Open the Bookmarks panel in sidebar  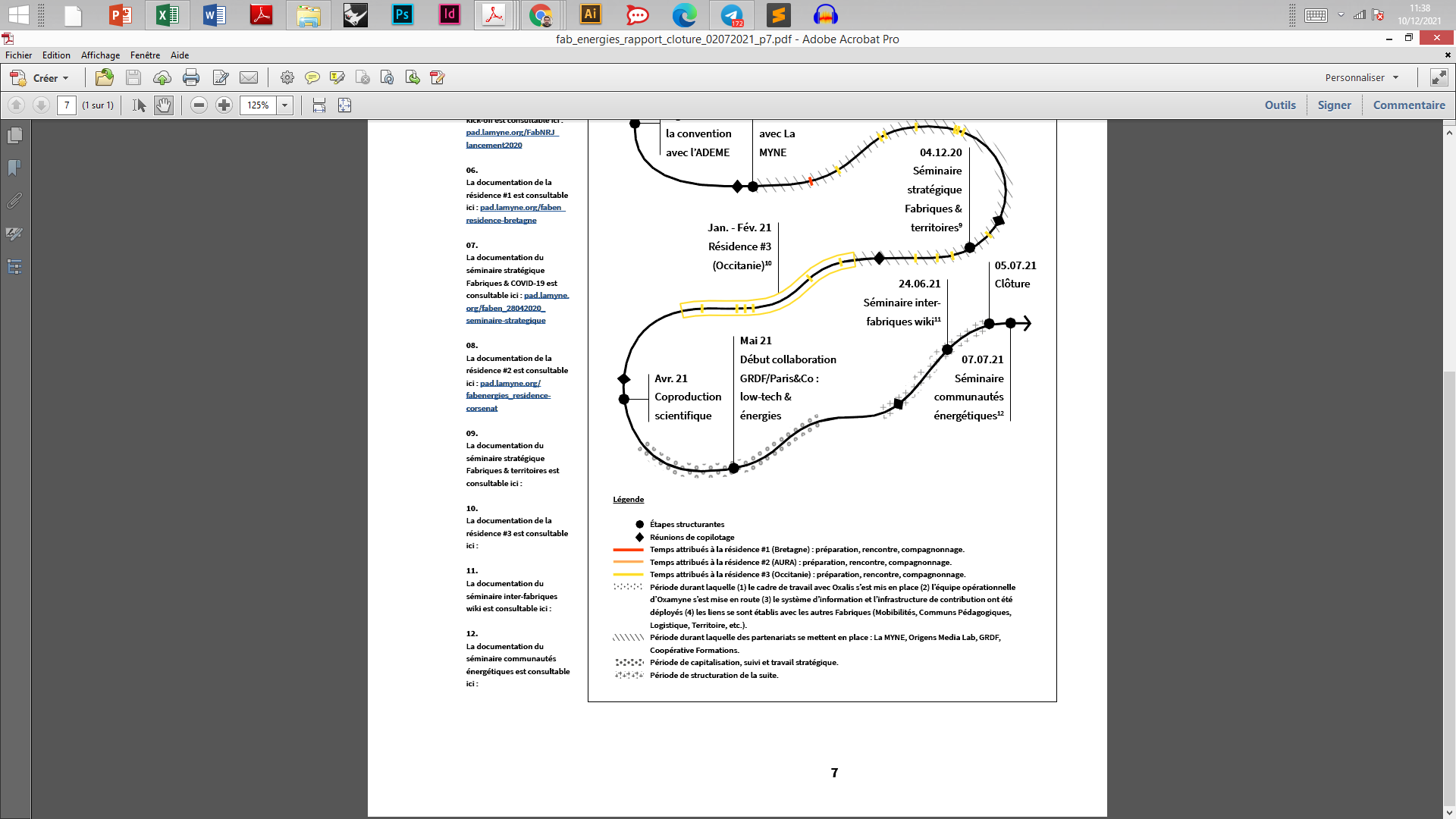point(14,168)
